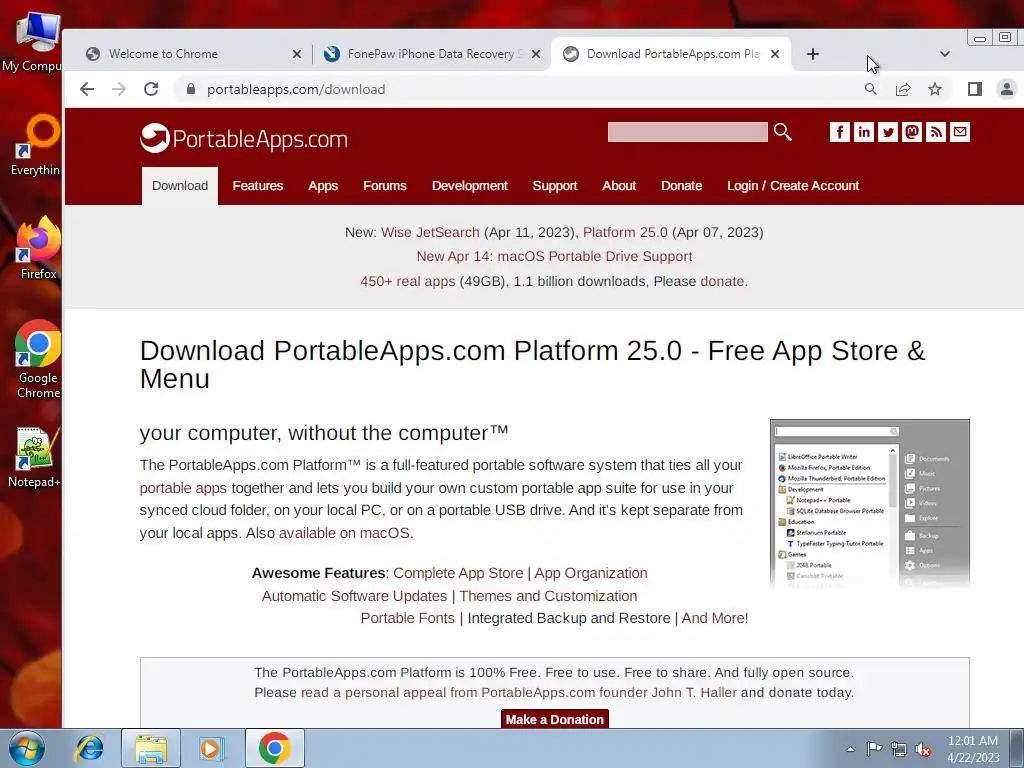Viewport: 1024px width, 768px height.
Task: Click the Chrome taskbar icon
Action: click(274, 748)
